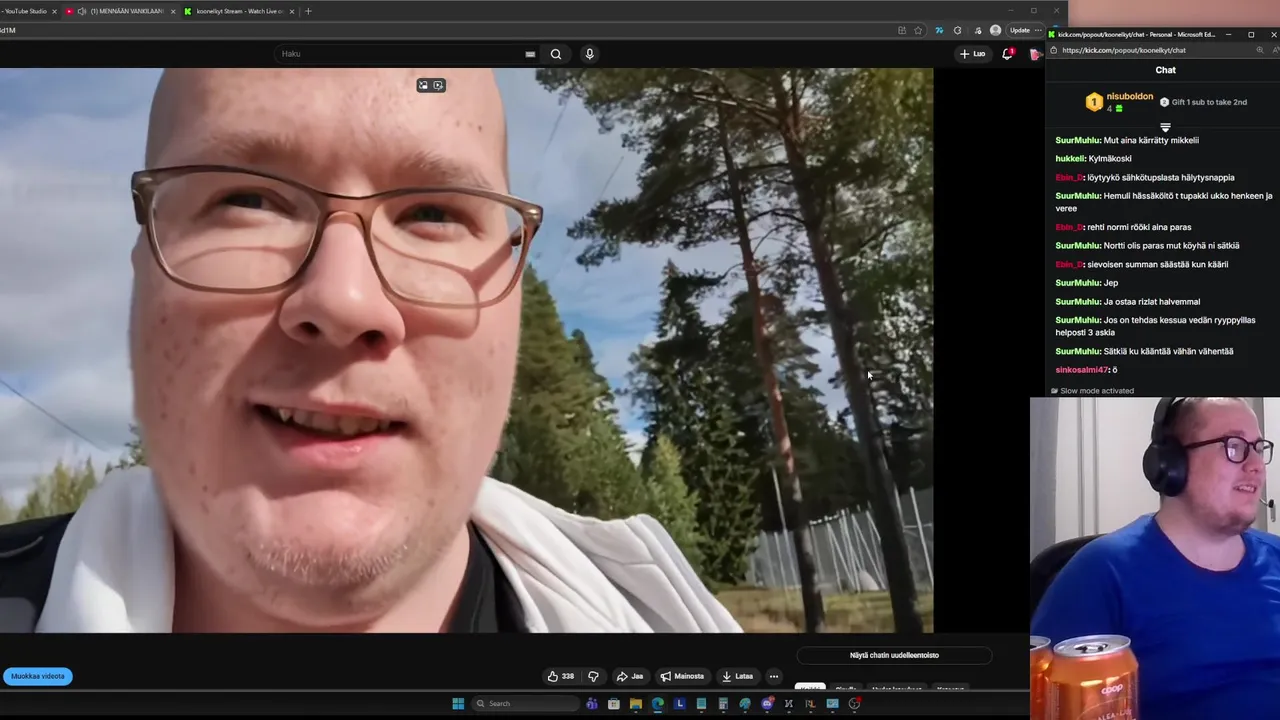Image resolution: width=1280 pixels, height=720 pixels.
Task: Open the YouTube account avatar menu
Action: [1035, 54]
